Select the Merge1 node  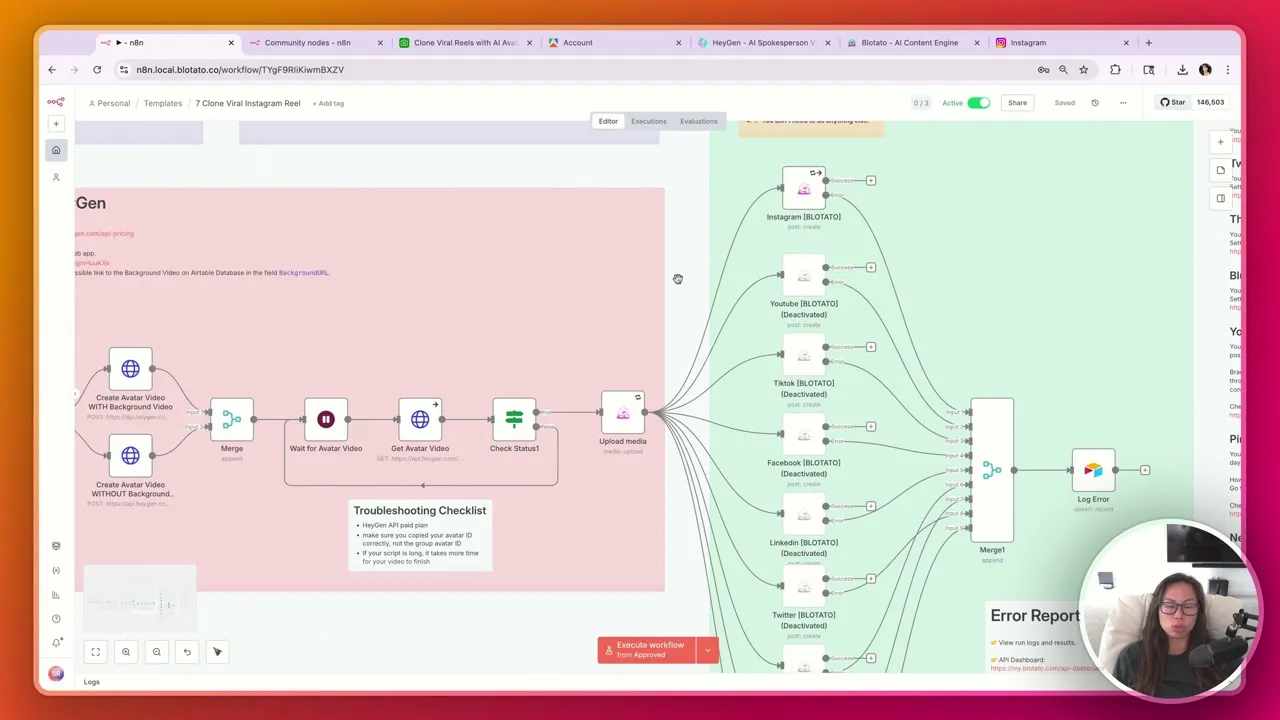coord(992,470)
